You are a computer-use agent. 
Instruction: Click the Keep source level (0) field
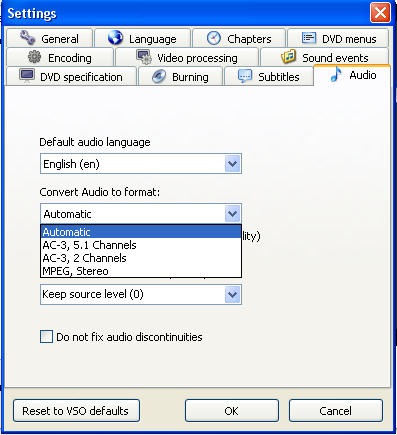click(141, 294)
